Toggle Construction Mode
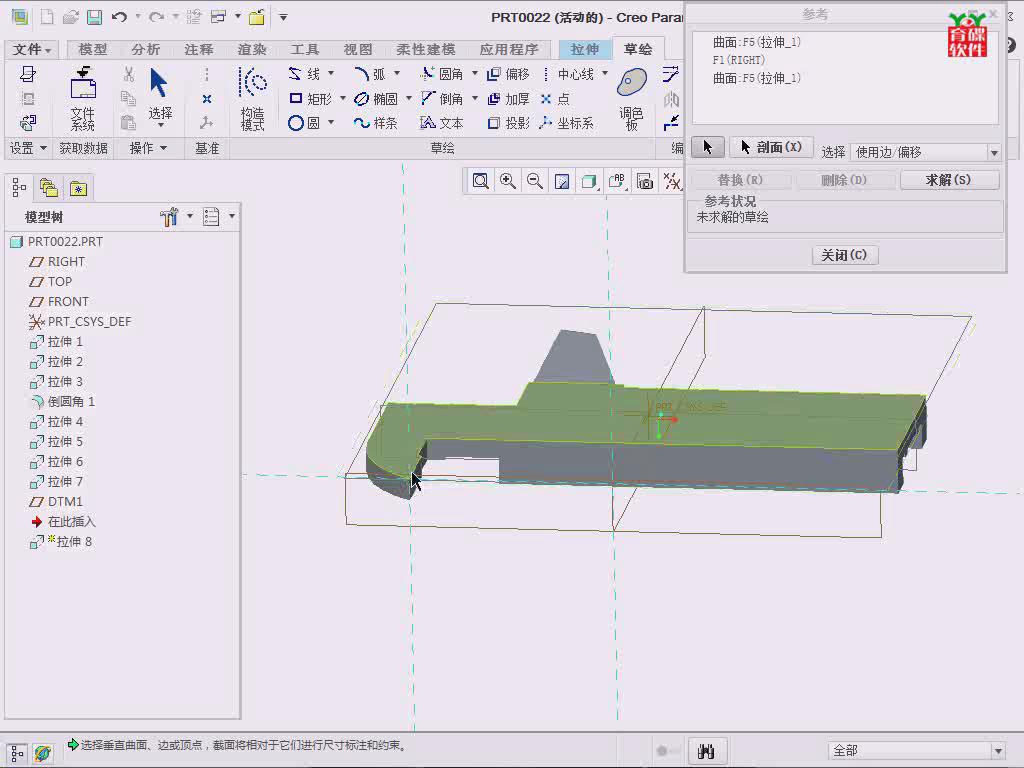Image resolution: width=1024 pixels, height=768 pixels. pos(252,98)
